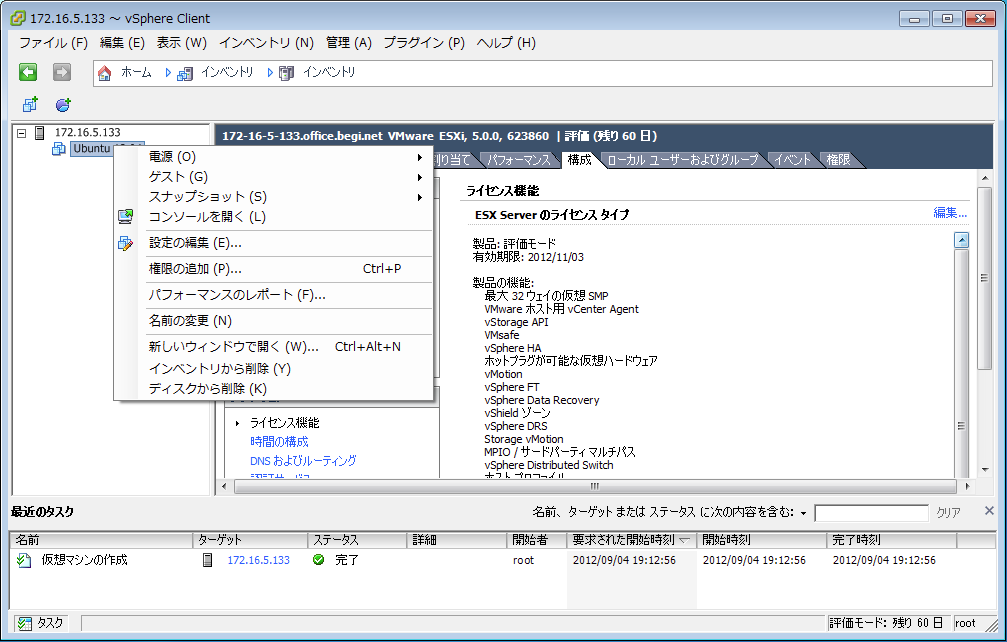The height and width of the screenshot is (642, 1007).
Task: Click the open console icon in context menu
Action: [x=125, y=216]
